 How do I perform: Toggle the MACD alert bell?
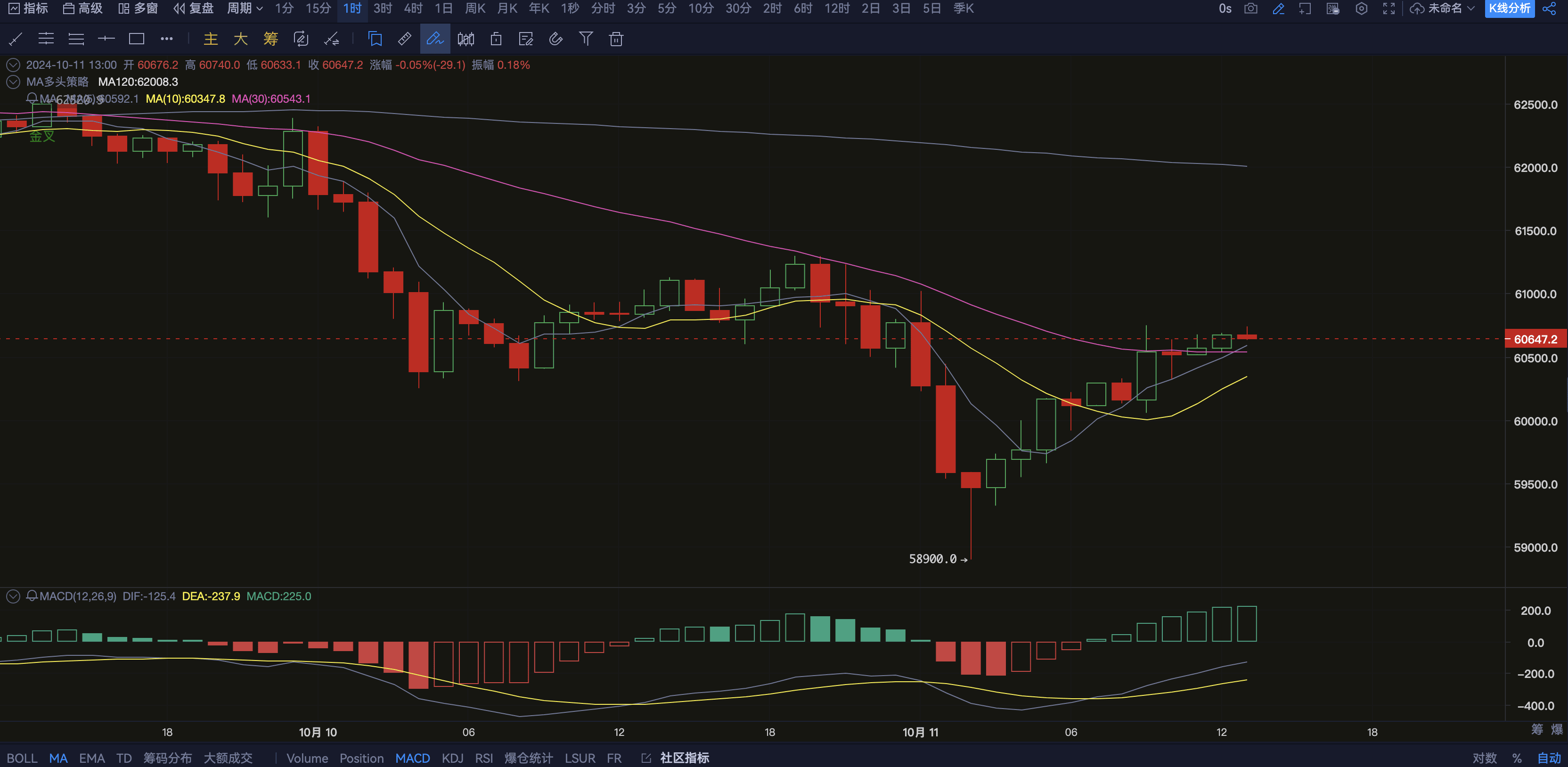coord(32,596)
